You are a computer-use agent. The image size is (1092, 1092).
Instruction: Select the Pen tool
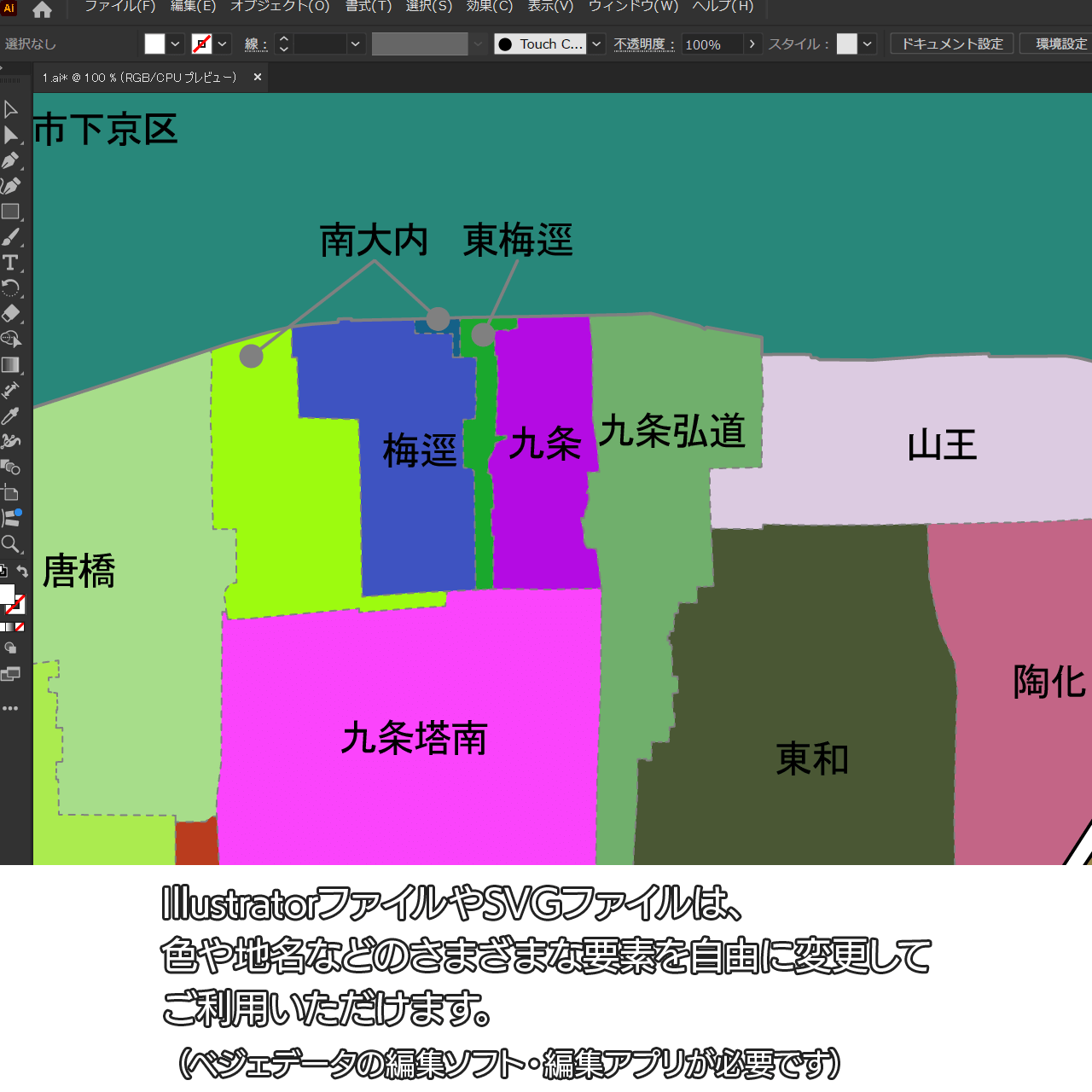[10, 160]
